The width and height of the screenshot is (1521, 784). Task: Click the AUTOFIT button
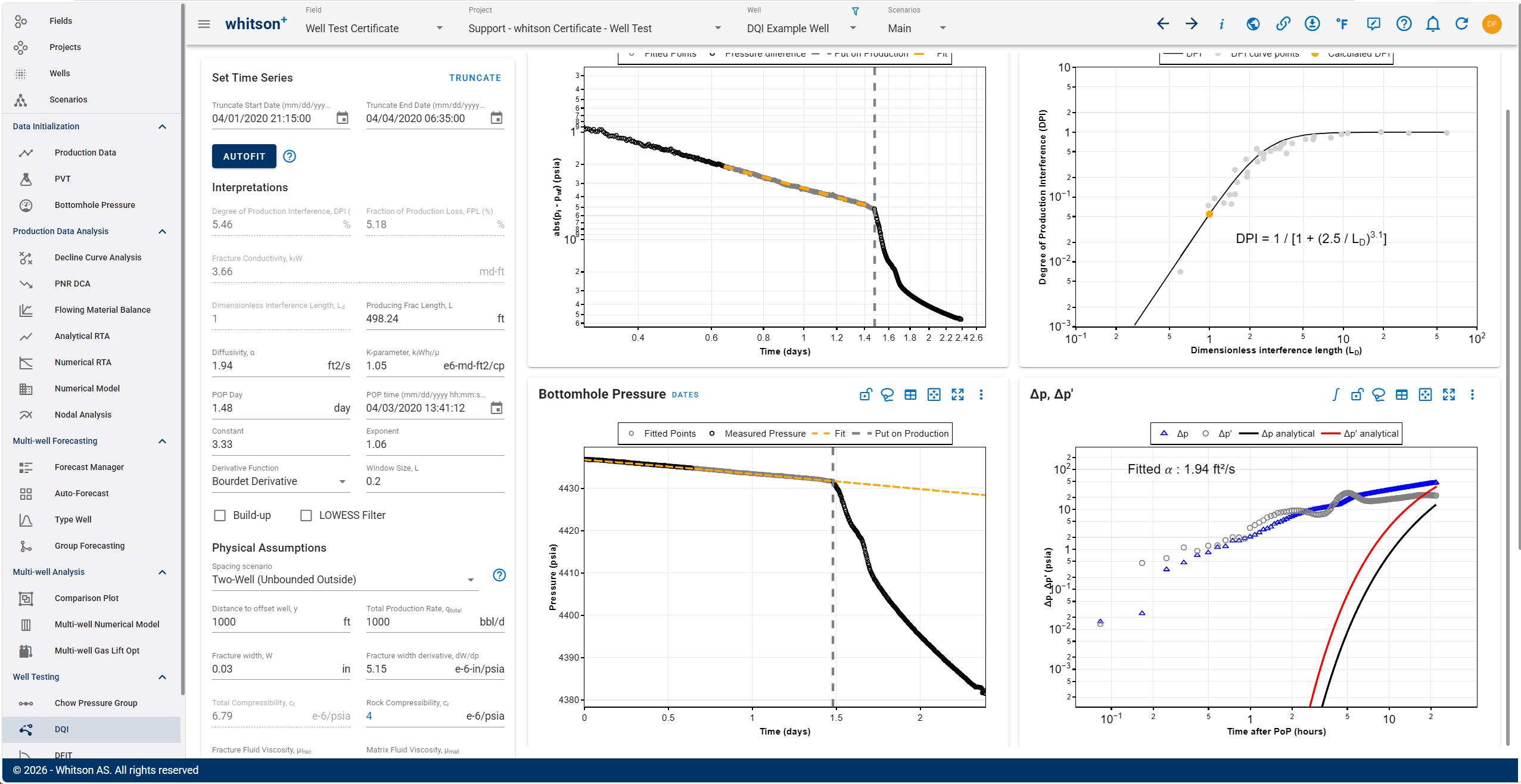click(x=244, y=156)
